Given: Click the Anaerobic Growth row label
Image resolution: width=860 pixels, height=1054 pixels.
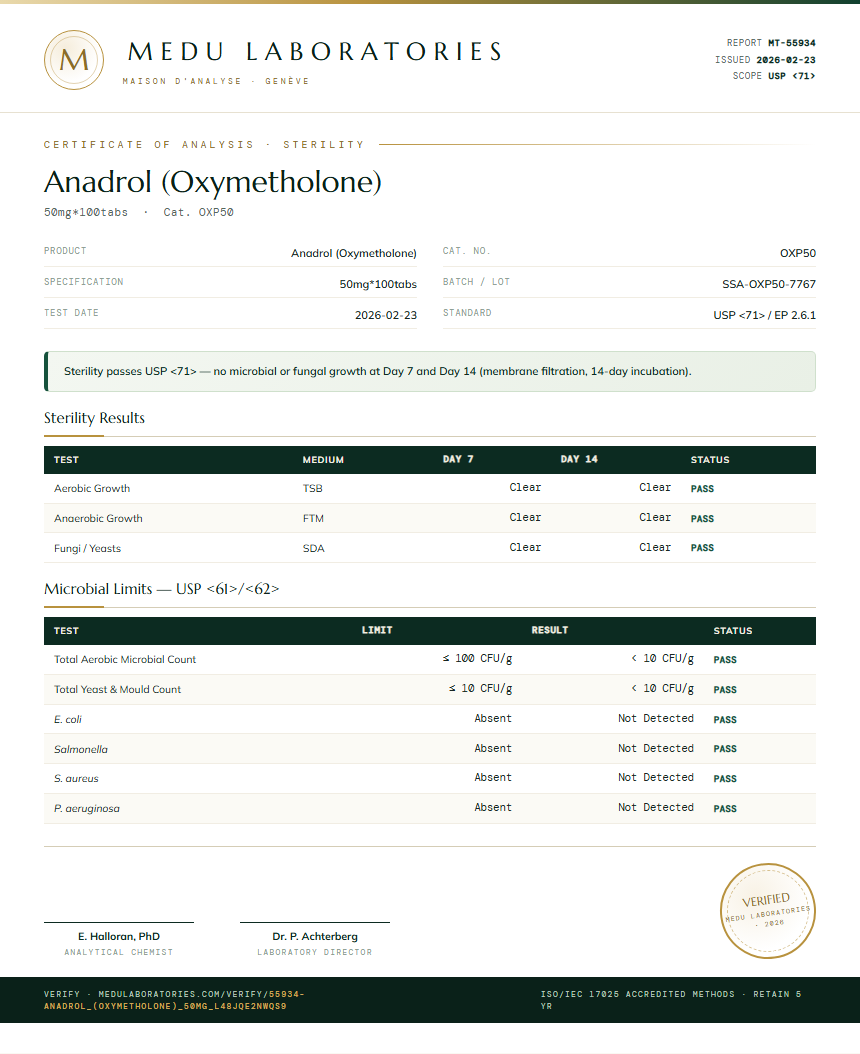Looking at the screenshot, I should coord(98,518).
